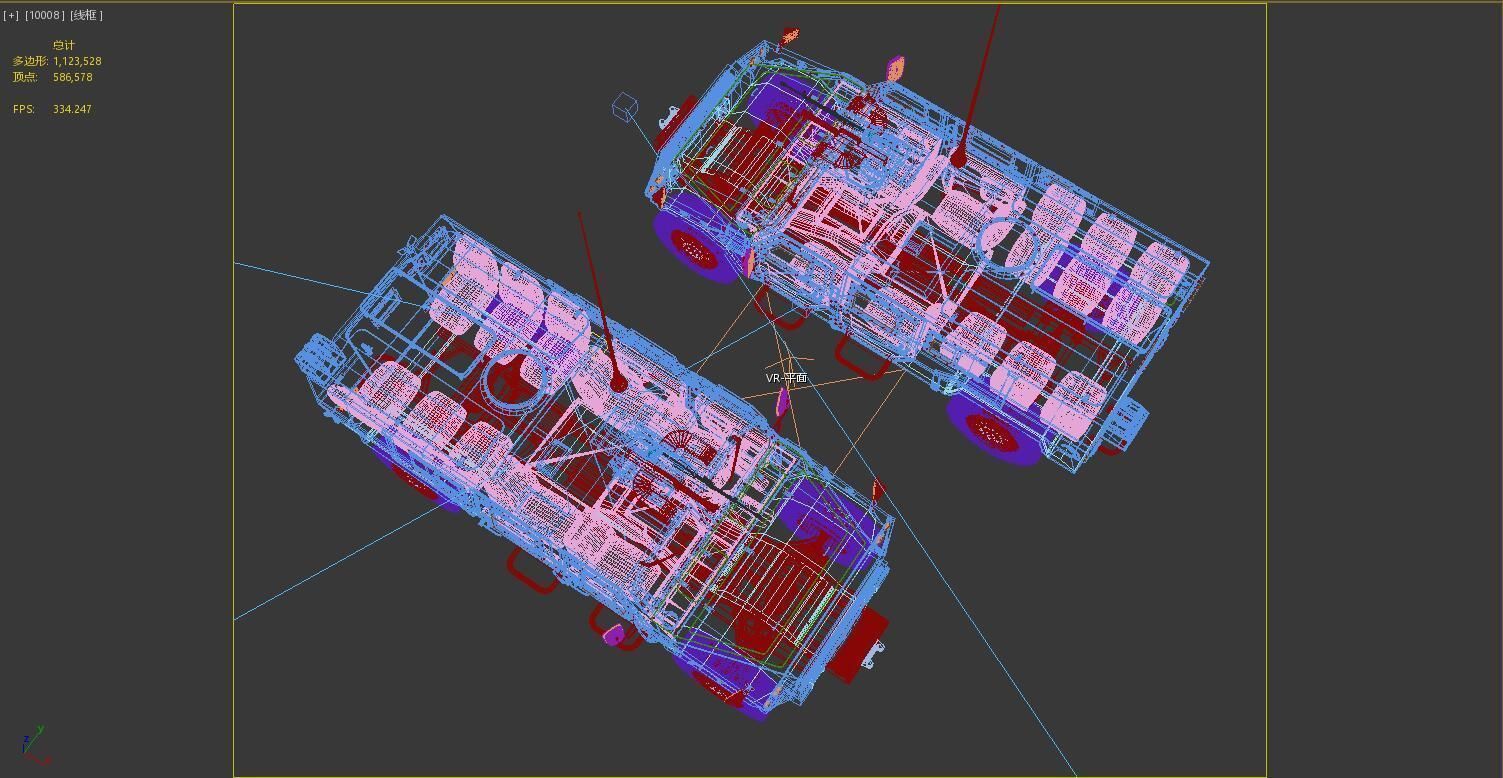
Task: Select the VR-平面 label in viewport
Action: pos(787,378)
